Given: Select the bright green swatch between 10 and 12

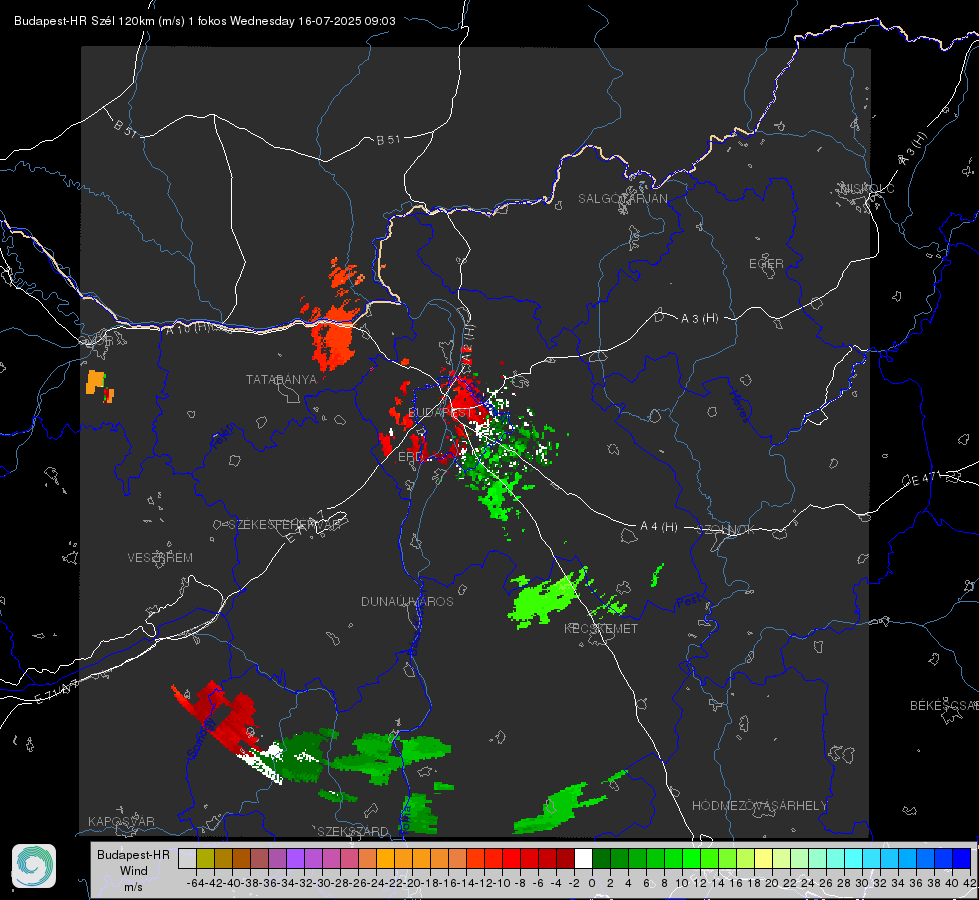Looking at the screenshot, I should click(x=691, y=858).
